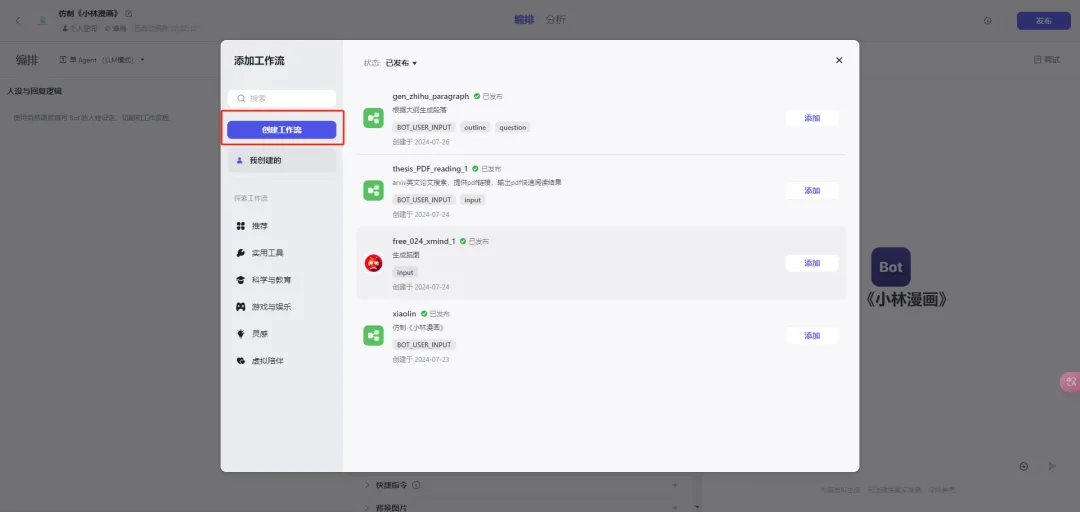The image size is (1080, 512).
Task: Click the input tag of thesis_PDF_reading_1
Action: (x=472, y=200)
